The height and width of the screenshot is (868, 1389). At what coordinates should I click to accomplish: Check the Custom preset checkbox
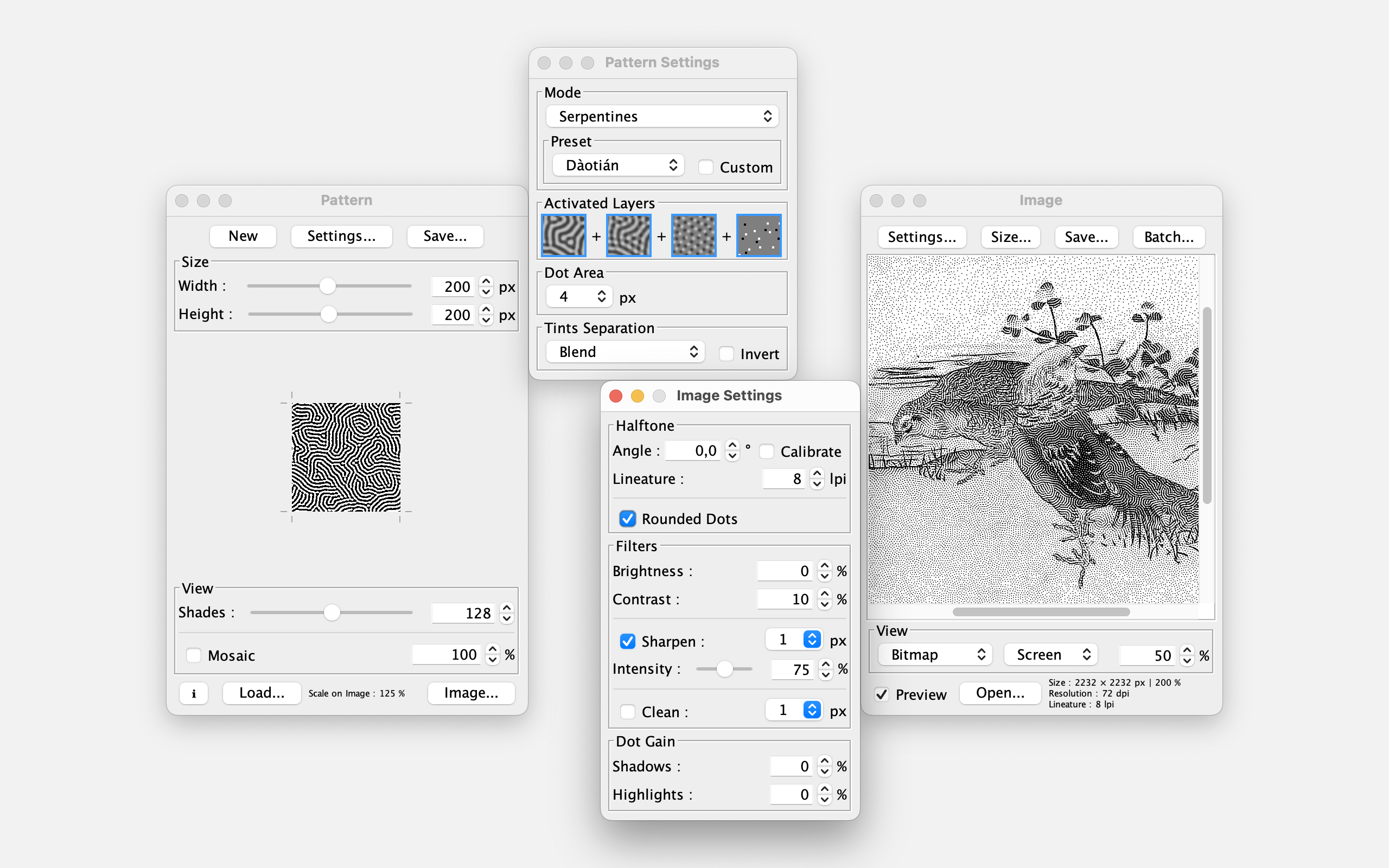point(705,167)
